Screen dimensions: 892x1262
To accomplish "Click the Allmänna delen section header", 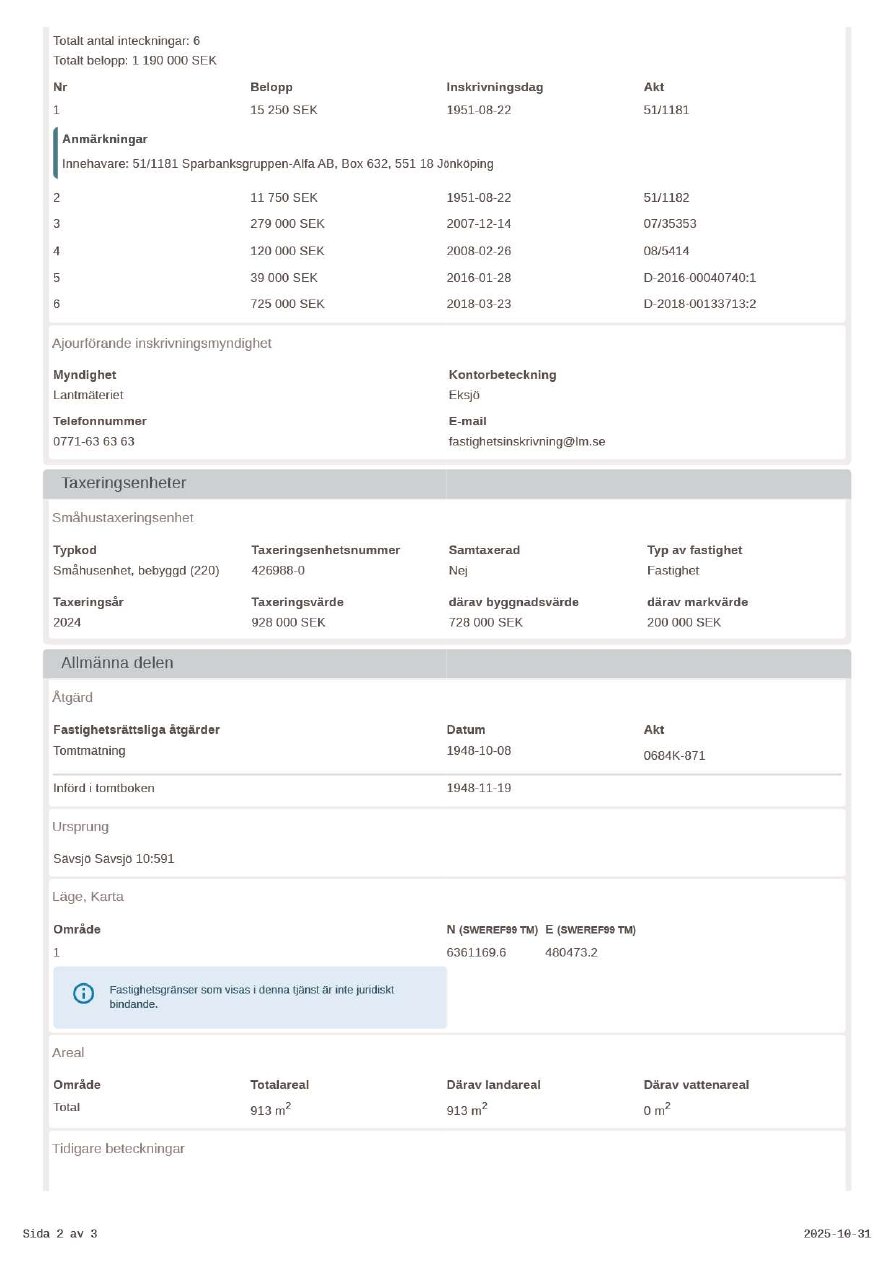I will tap(447, 663).
